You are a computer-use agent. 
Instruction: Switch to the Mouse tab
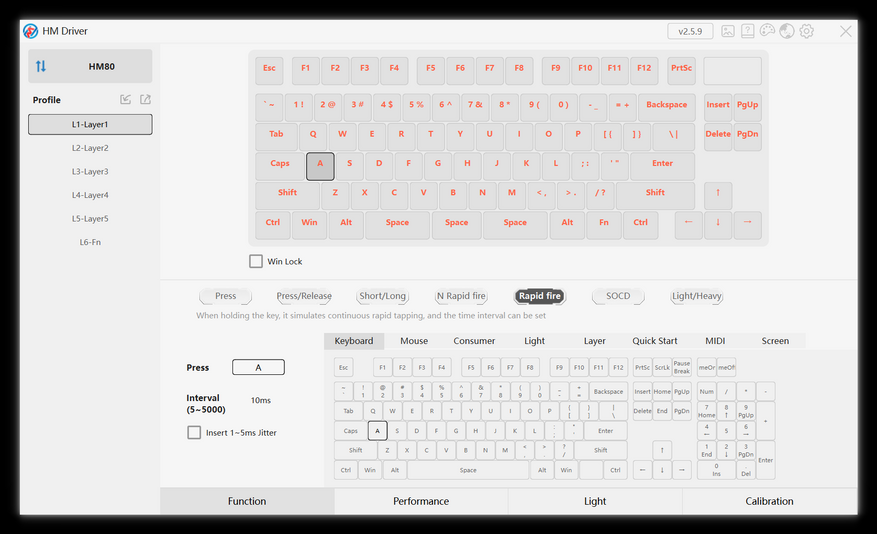(414, 341)
